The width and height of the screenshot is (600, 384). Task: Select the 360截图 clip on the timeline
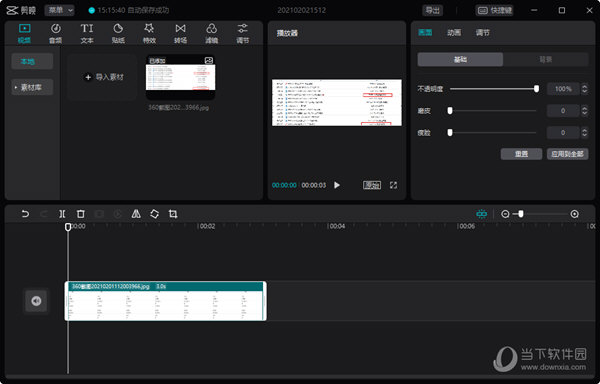(x=166, y=301)
